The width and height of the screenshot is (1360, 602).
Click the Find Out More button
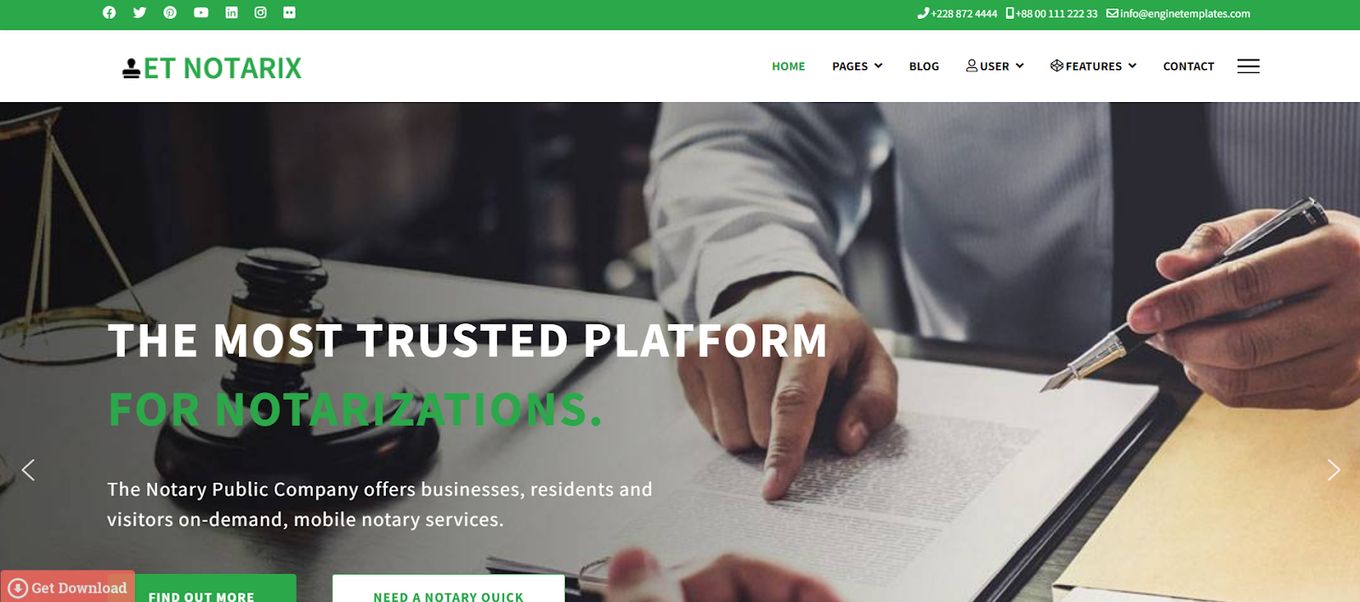(202, 589)
